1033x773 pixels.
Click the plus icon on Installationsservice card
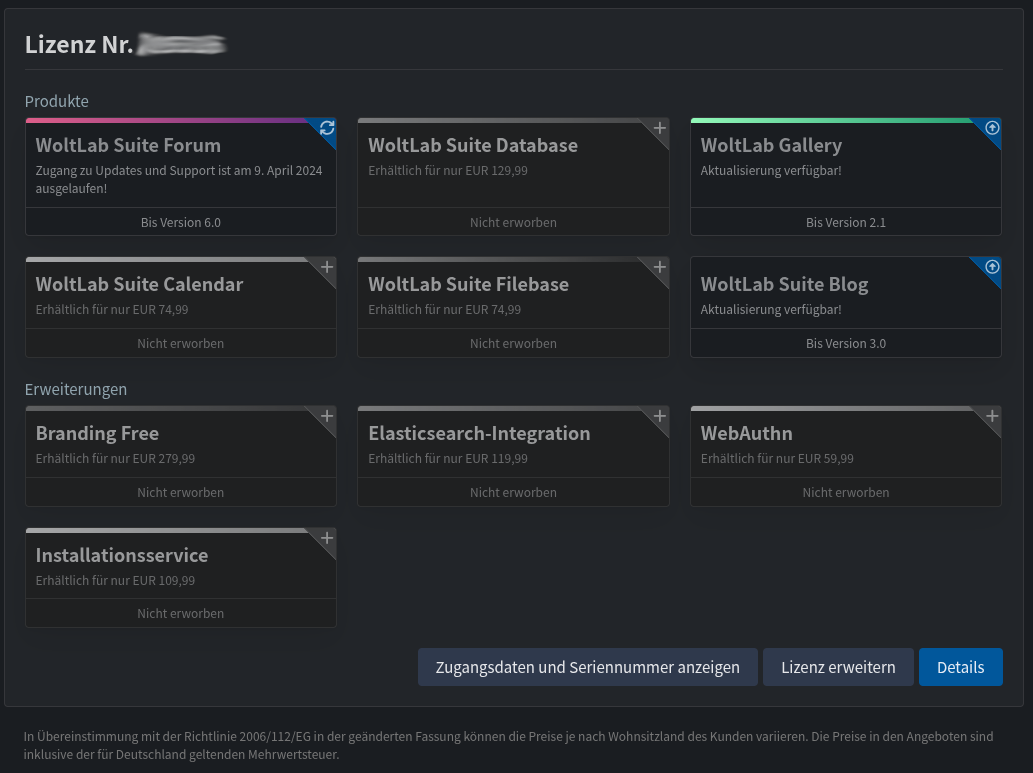(x=327, y=538)
